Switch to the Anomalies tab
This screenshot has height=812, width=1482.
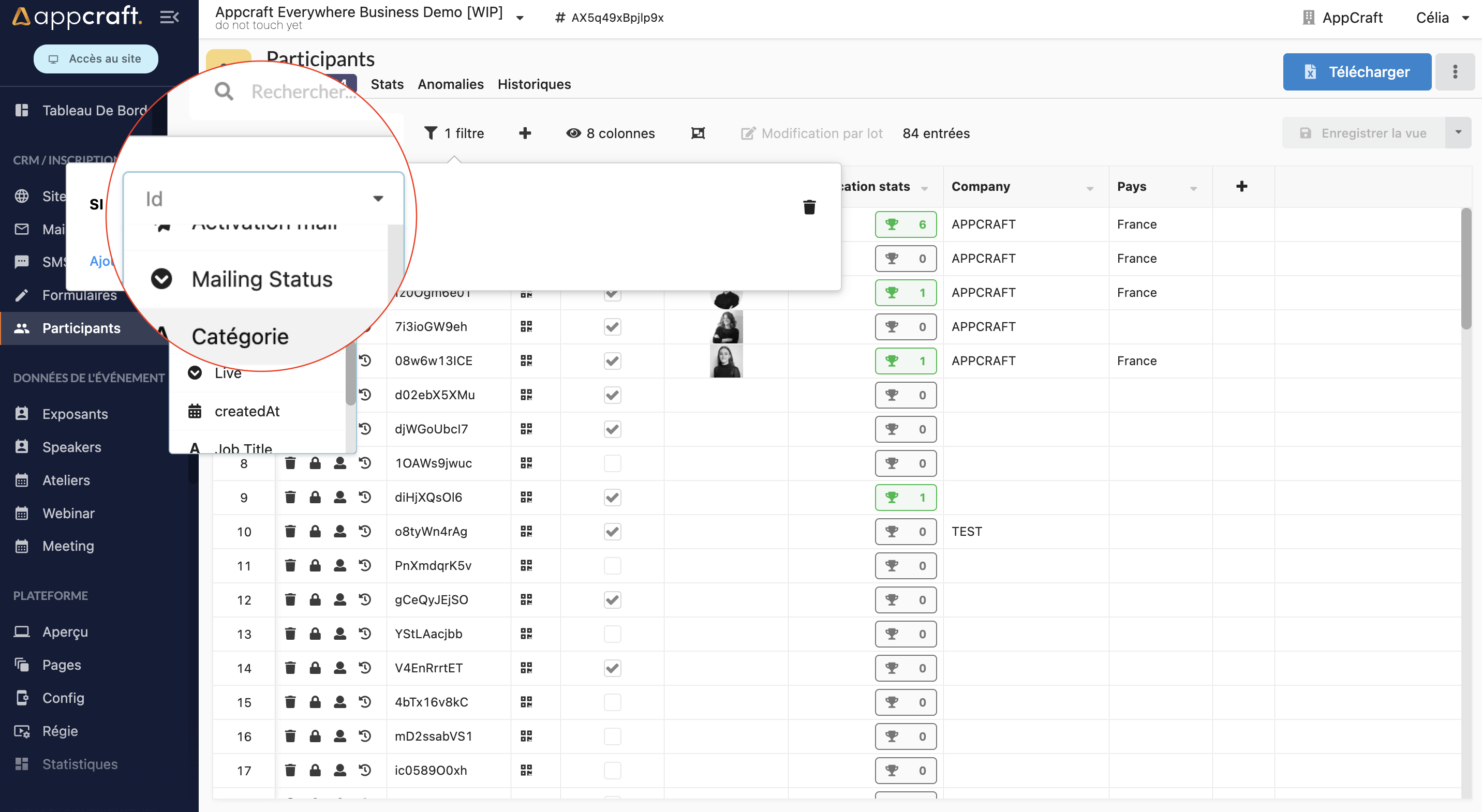click(x=451, y=84)
